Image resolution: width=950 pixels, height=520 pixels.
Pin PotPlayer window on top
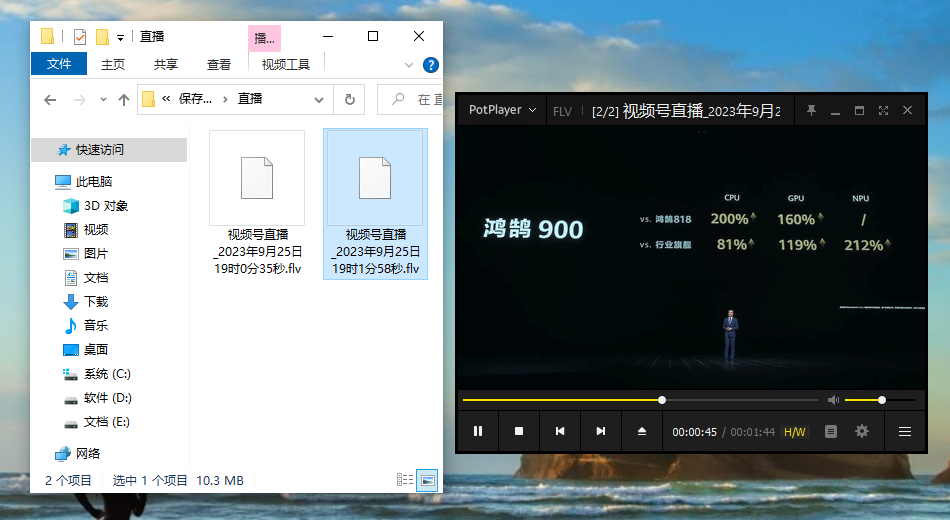811,110
